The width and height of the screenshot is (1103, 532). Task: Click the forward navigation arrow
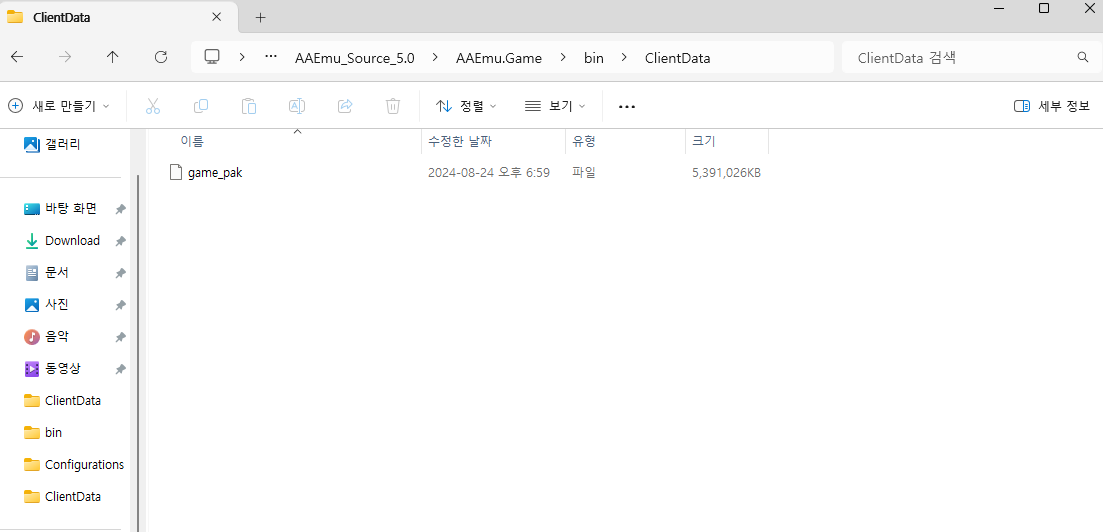click(x=65, y=58)
